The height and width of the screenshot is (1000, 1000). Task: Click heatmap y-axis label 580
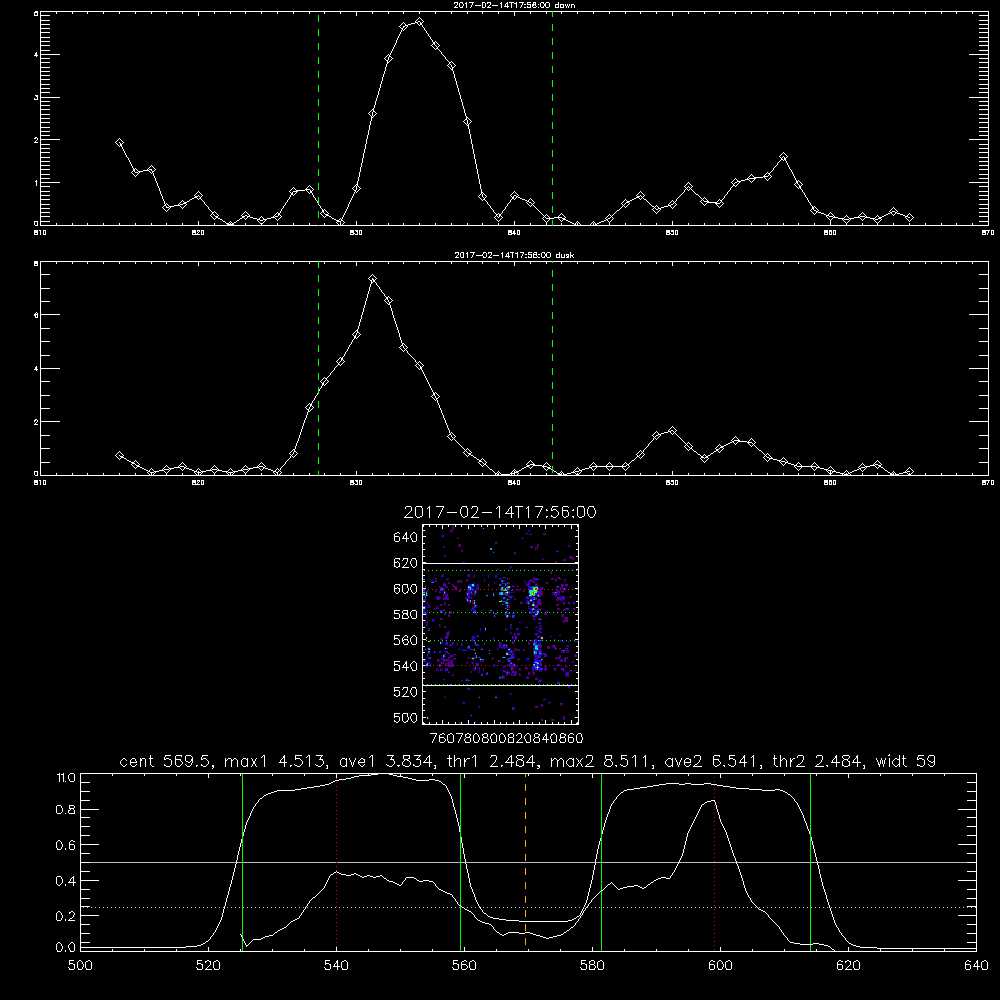click(x=406, y=614)
